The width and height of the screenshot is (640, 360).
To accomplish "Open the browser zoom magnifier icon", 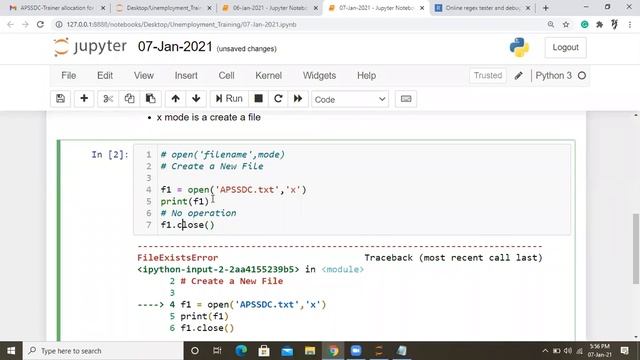I will point(551,24).
